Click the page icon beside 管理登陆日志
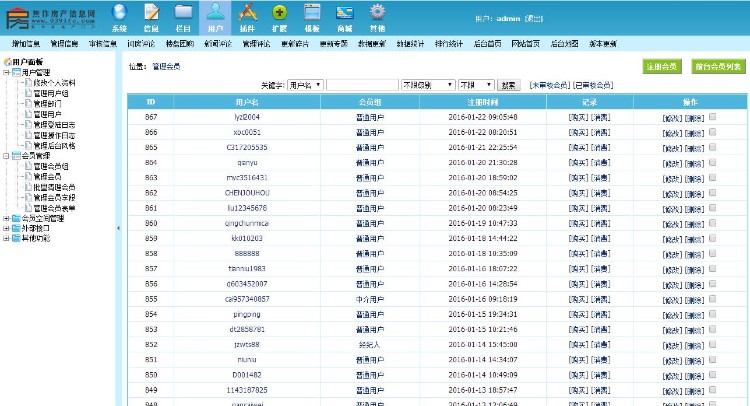750x406 pixels. (x=28, y=124)
